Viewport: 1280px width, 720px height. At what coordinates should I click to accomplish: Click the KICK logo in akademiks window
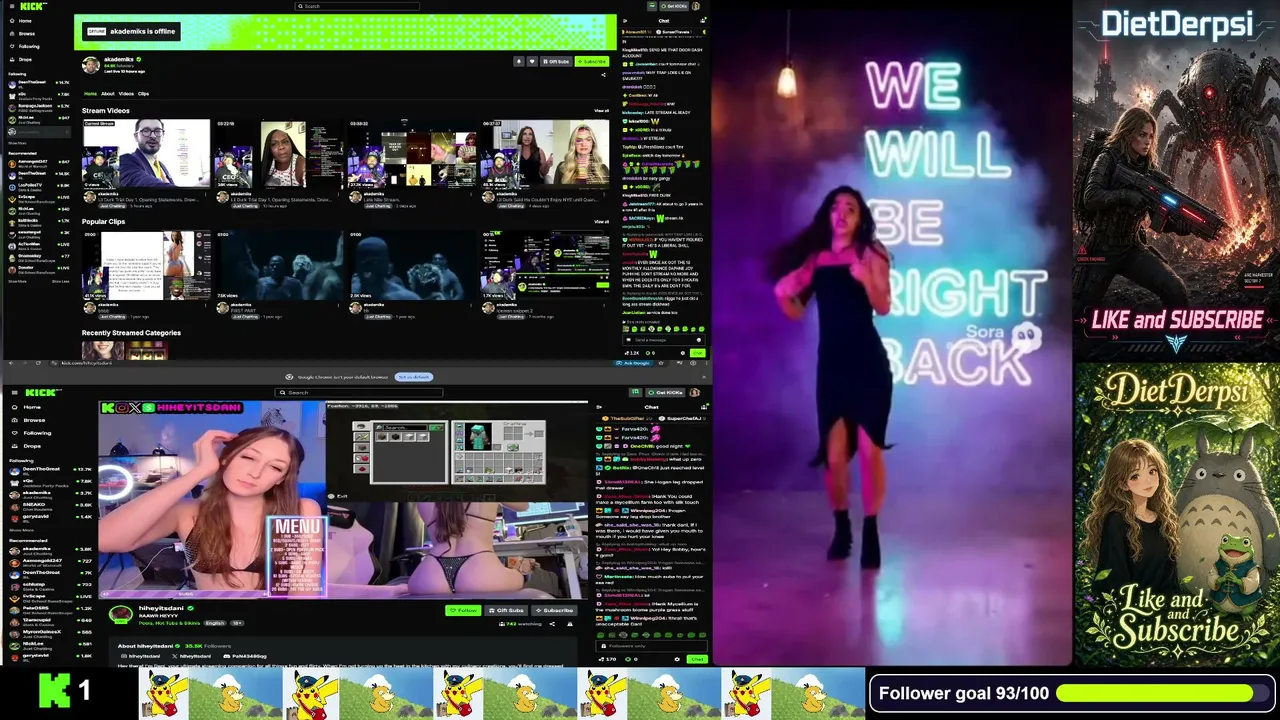tap(33, 6)
